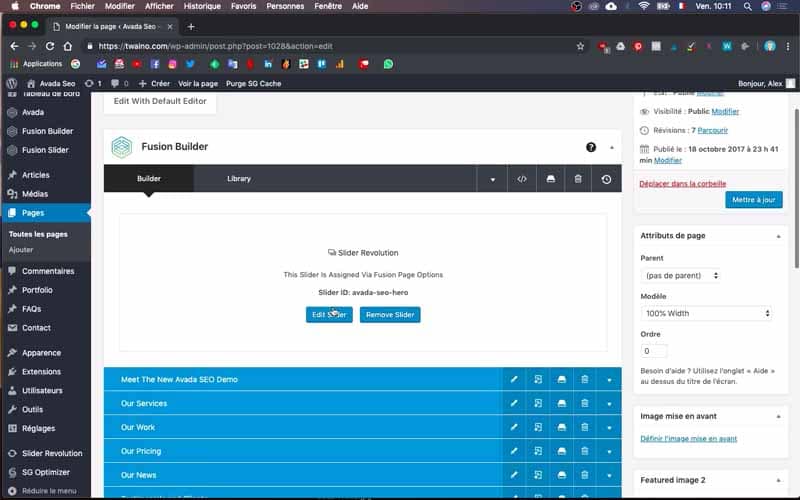Click the Remove Slider button
This screenshot has height=500, width=800.
click(x=390, y=315)
